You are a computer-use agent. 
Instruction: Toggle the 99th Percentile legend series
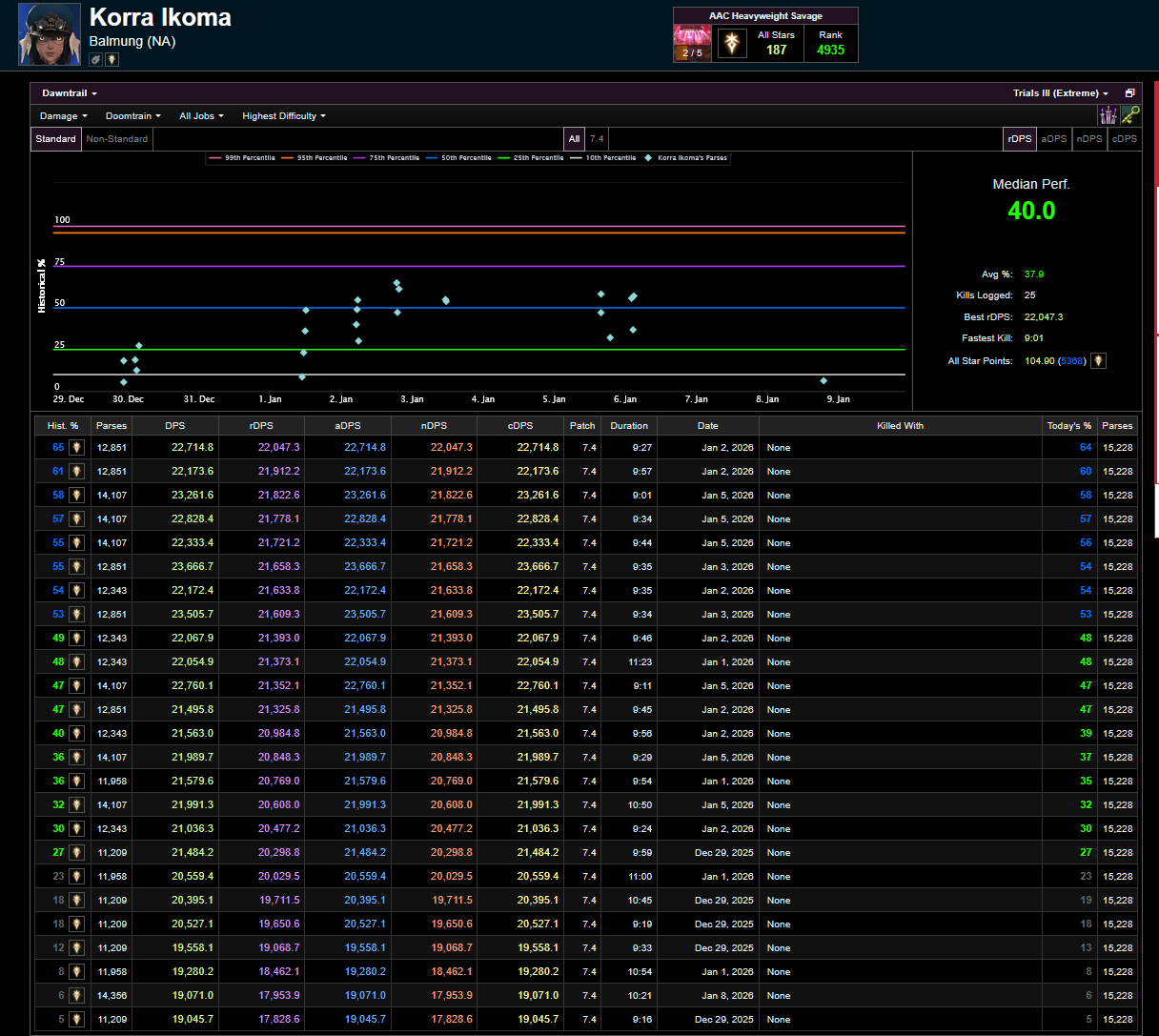tap(243, 158)
